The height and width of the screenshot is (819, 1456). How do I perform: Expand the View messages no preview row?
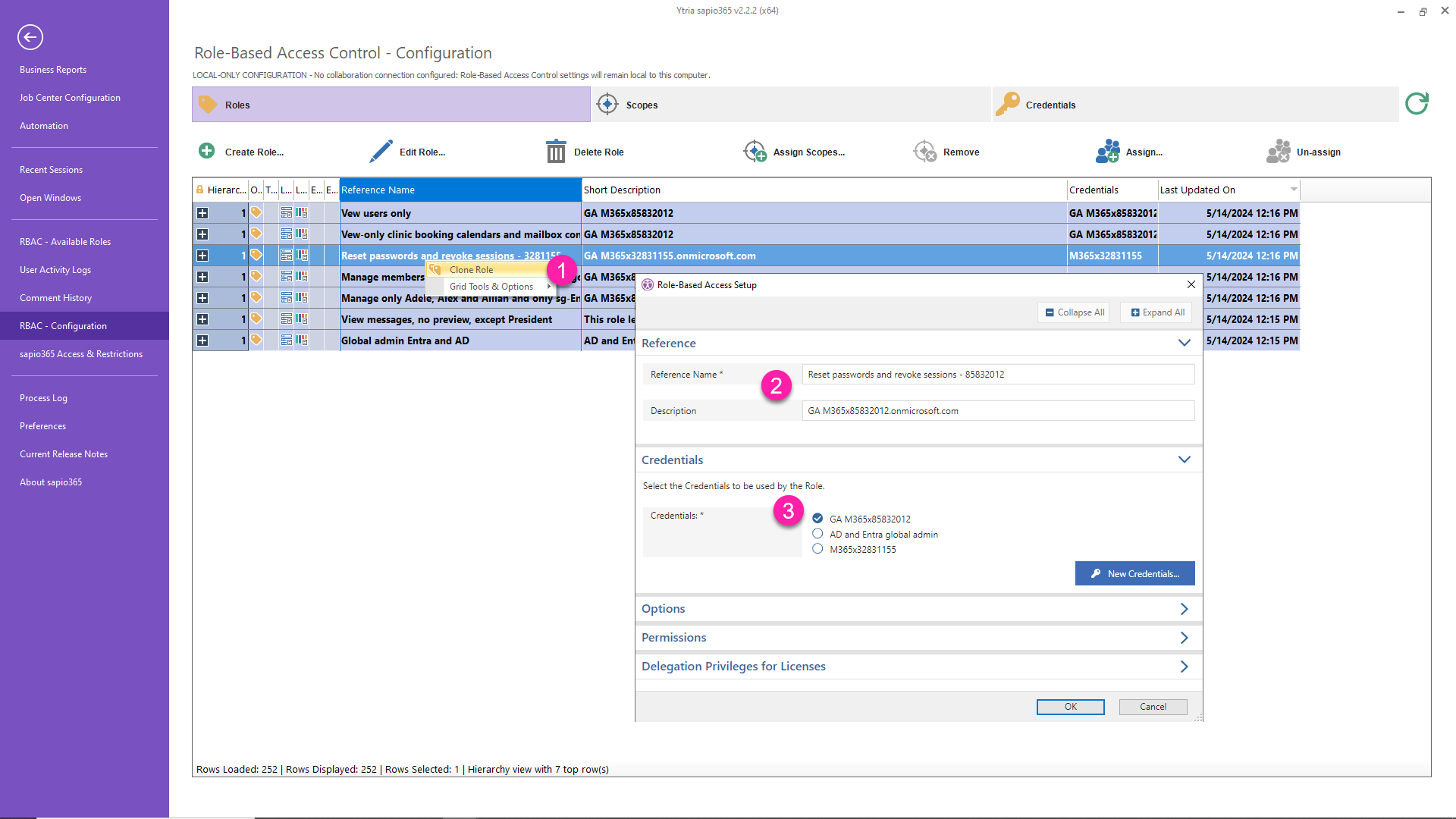tap(202, 319)
